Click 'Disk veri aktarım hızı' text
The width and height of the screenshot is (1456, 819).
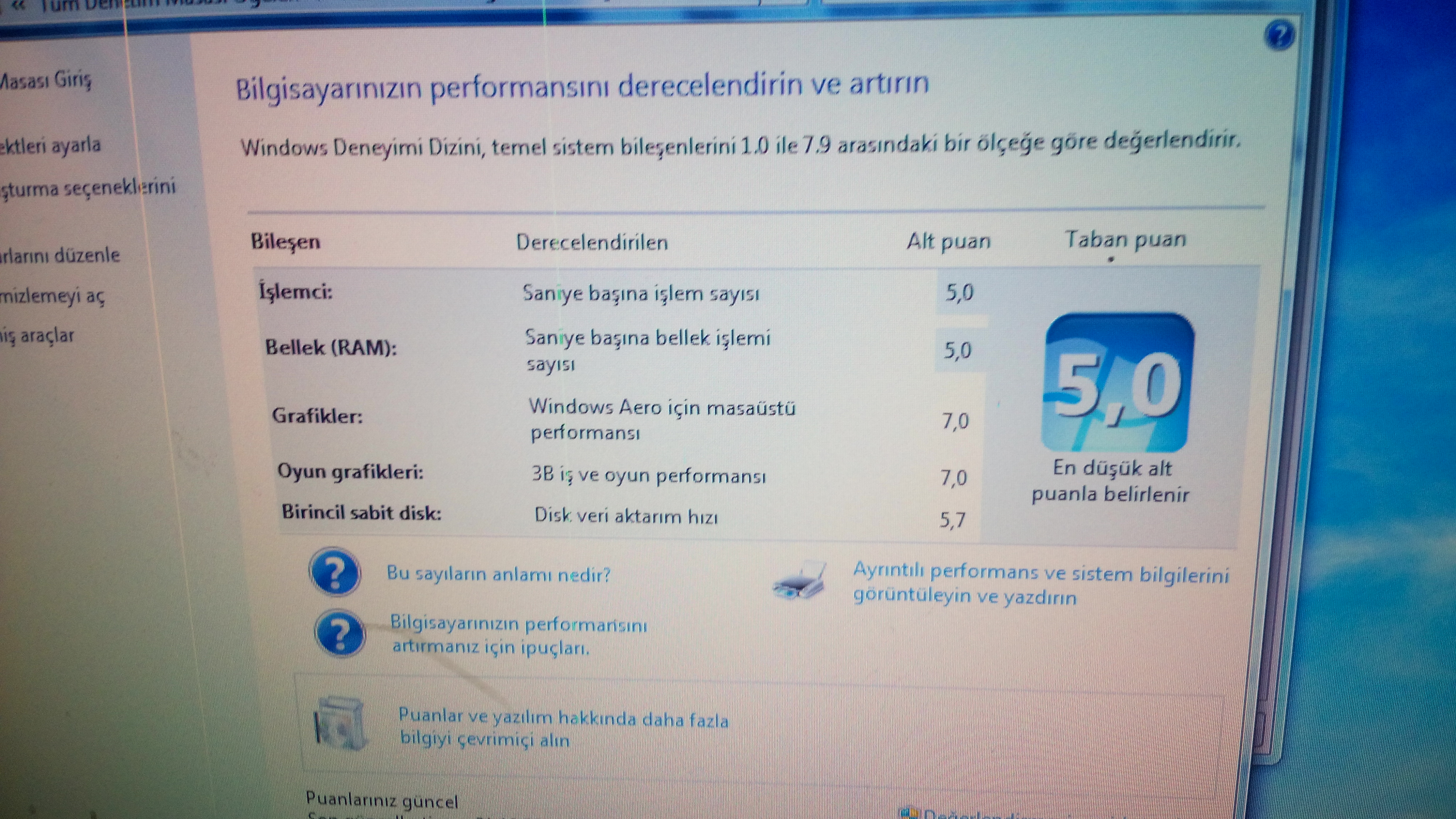pyautogui.click(x=626, y=516)
